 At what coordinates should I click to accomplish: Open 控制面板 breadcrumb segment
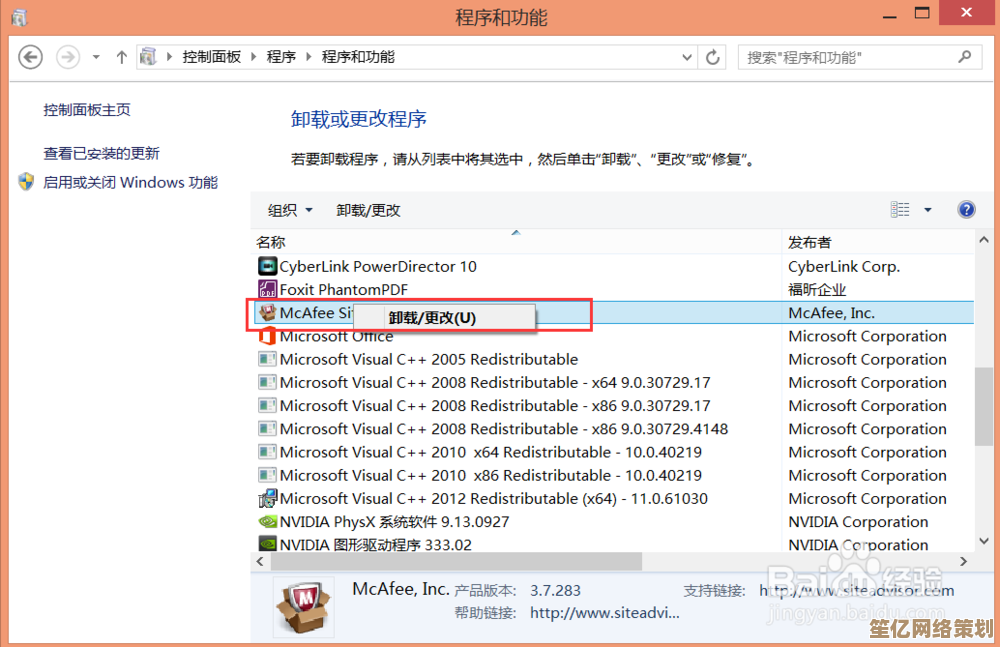[212, 57]
